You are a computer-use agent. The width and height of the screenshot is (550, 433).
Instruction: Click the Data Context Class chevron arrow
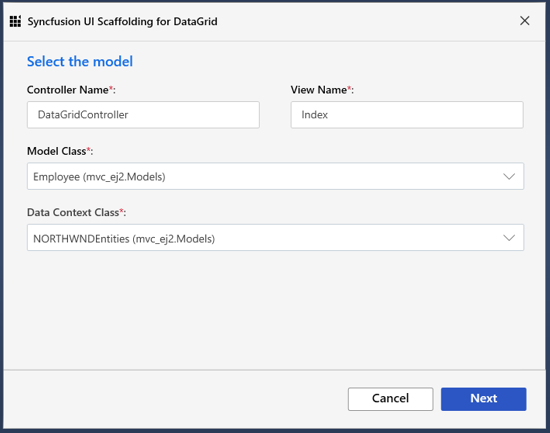(x=509, y=238)
